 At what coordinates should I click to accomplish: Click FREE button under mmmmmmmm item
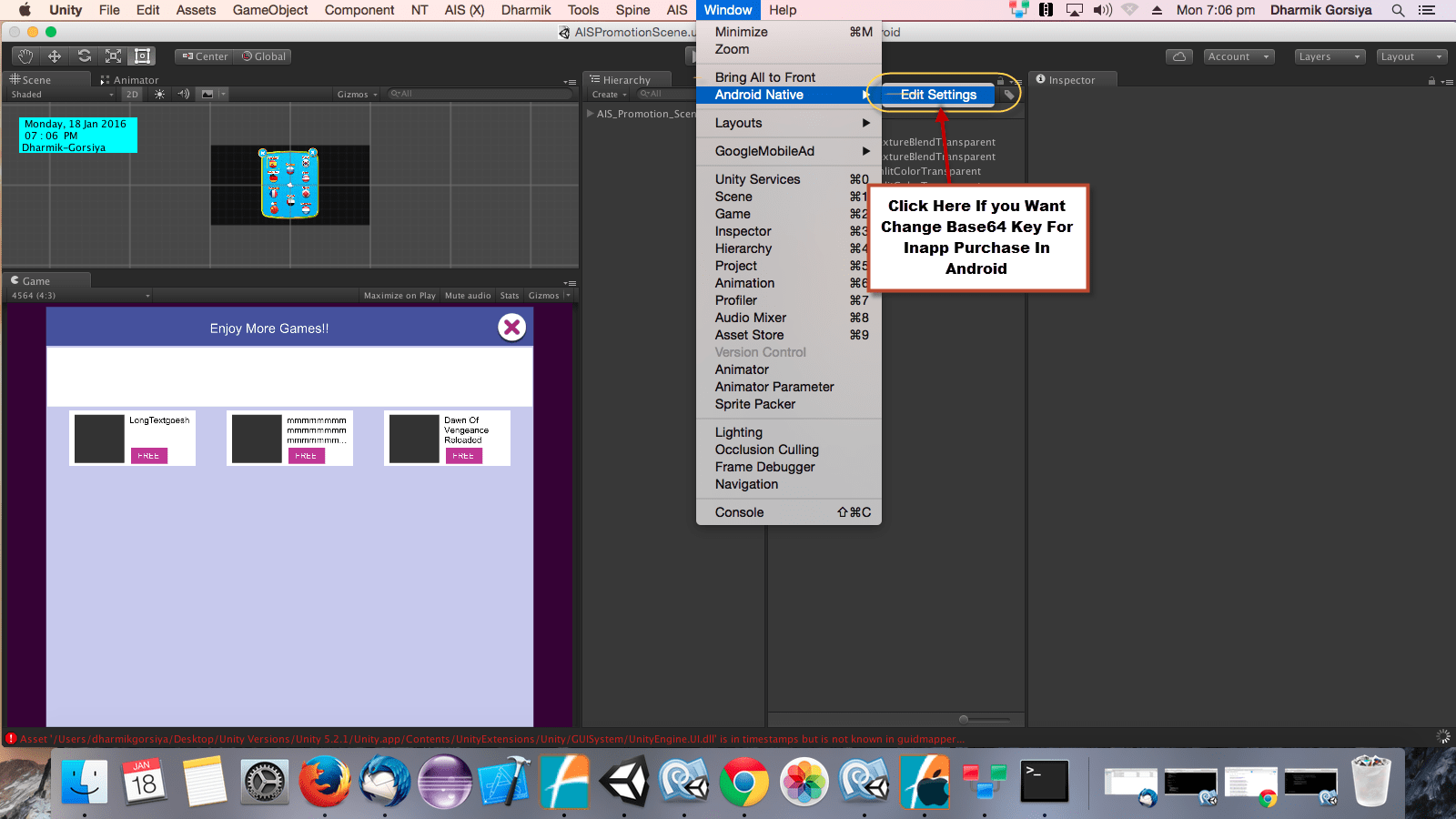tap(306, 455)
